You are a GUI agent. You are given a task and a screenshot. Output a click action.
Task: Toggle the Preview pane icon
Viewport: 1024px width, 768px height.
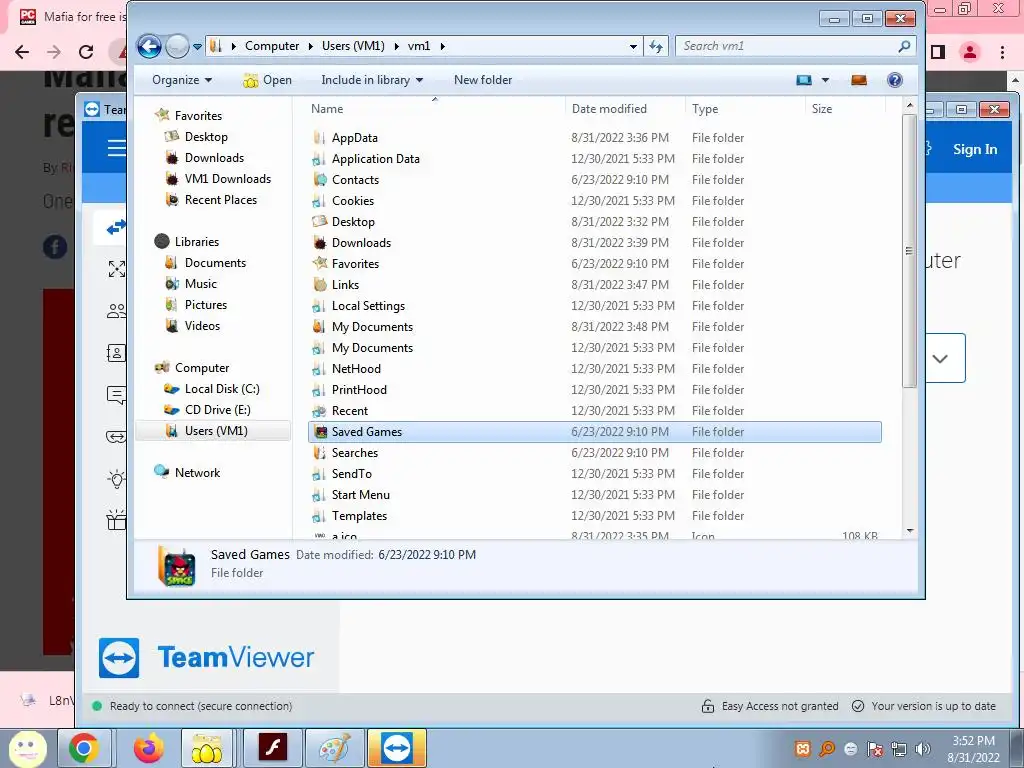coord(859,80)
